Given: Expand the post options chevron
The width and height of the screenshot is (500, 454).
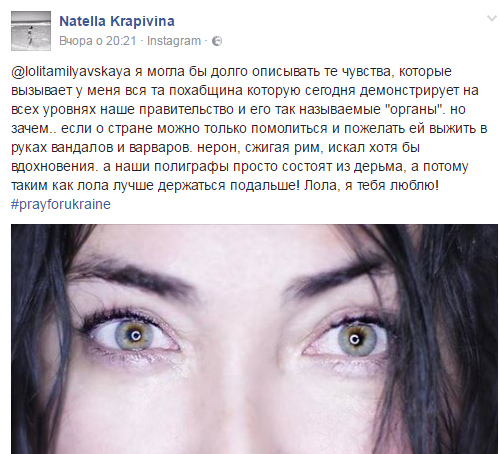Looking at the screenshot, I should (x=492, y=18).
